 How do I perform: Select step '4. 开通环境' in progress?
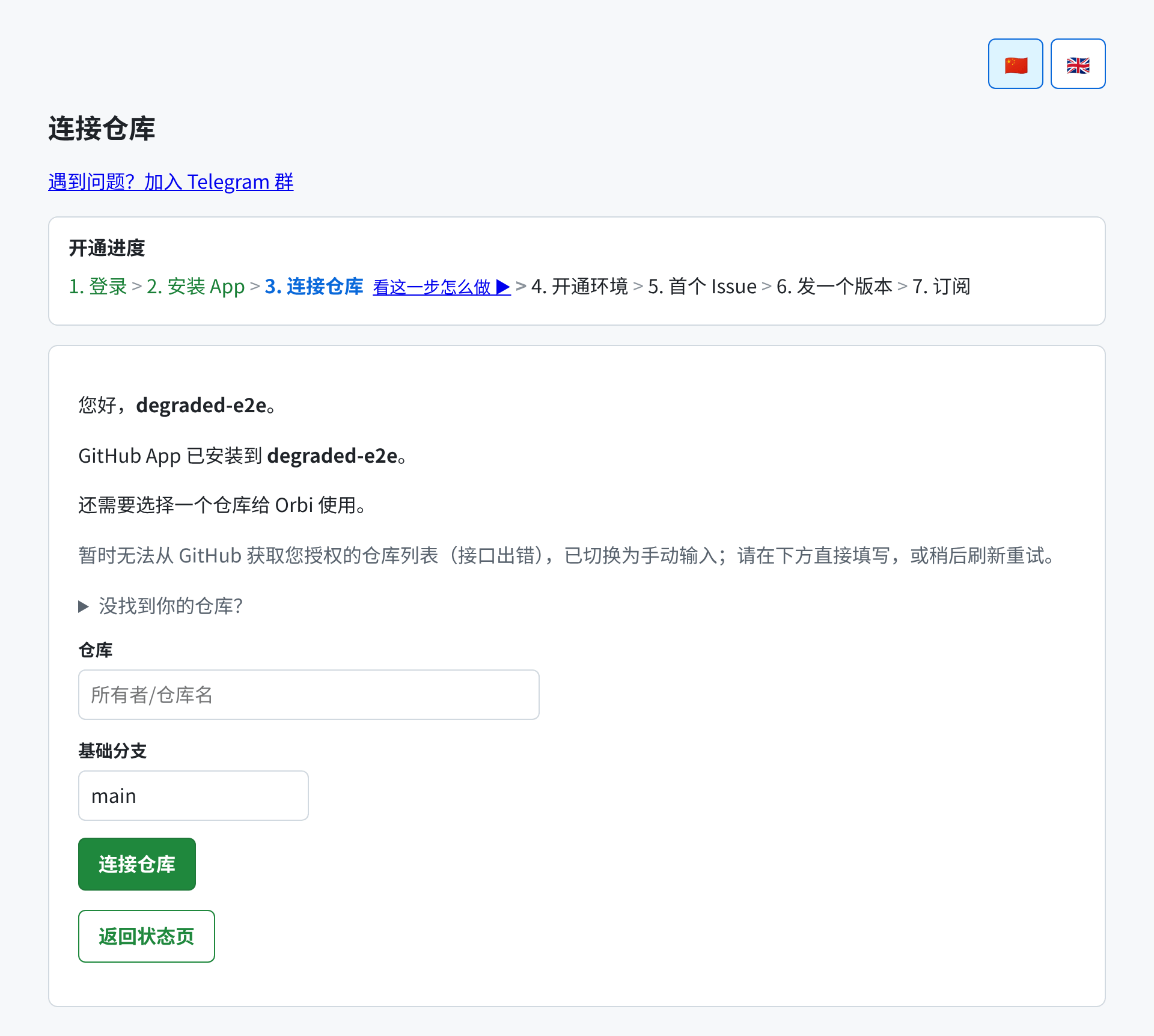coord(579,287)
